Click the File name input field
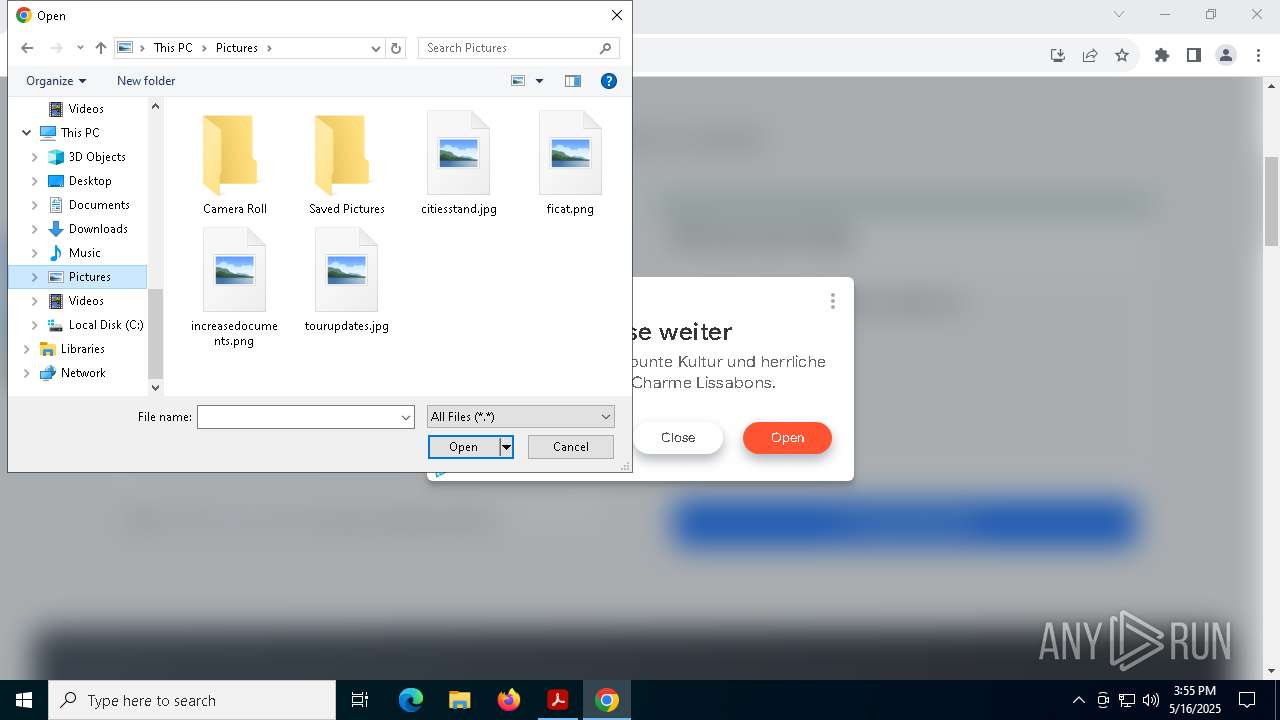The image size is (1280, 720). click(x=298, y=417)
